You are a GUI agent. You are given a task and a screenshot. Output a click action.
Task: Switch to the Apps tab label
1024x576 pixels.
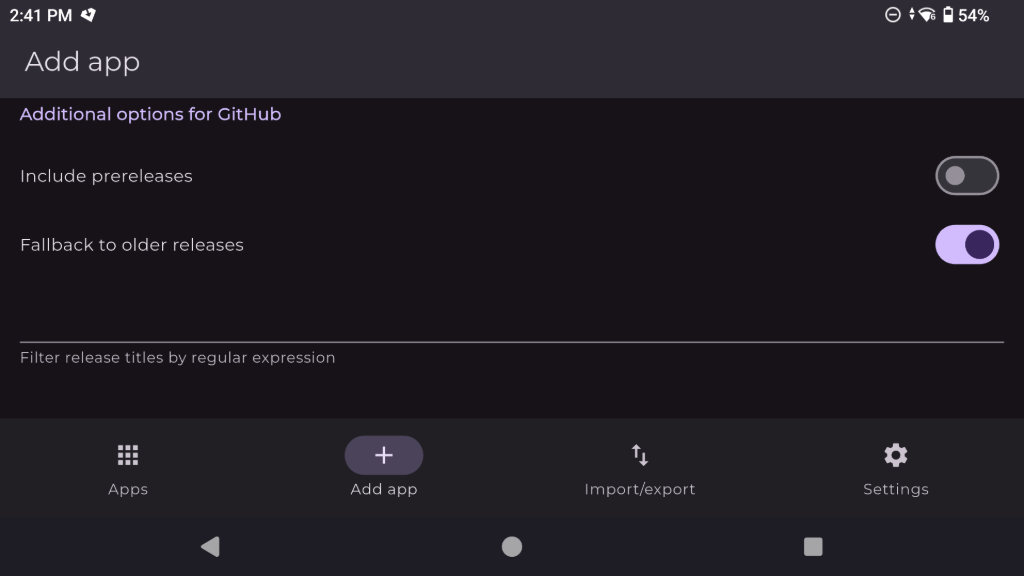click(x=128, y=489)
